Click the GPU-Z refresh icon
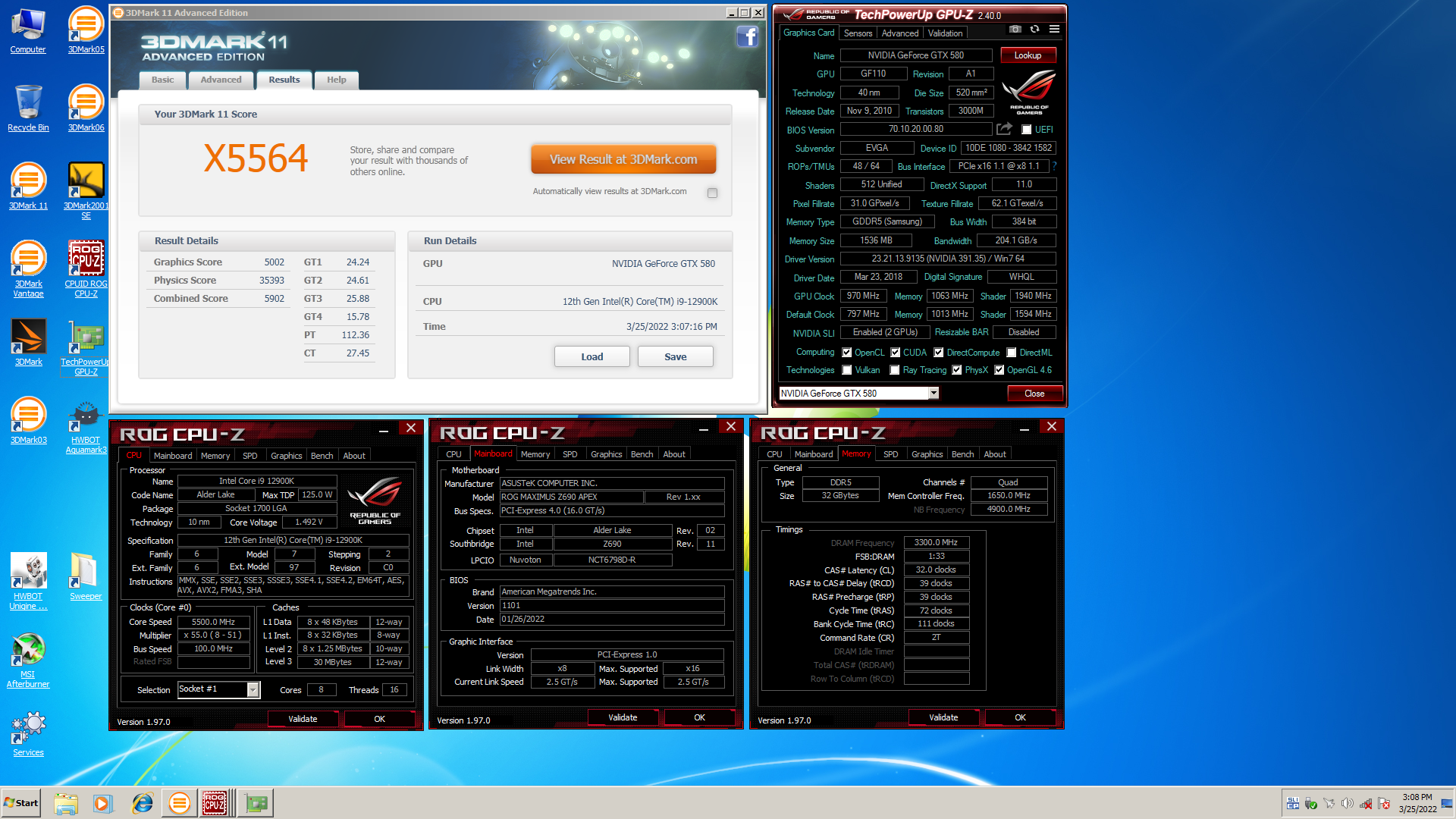Screen dimensions: 1456x819 1034,30
